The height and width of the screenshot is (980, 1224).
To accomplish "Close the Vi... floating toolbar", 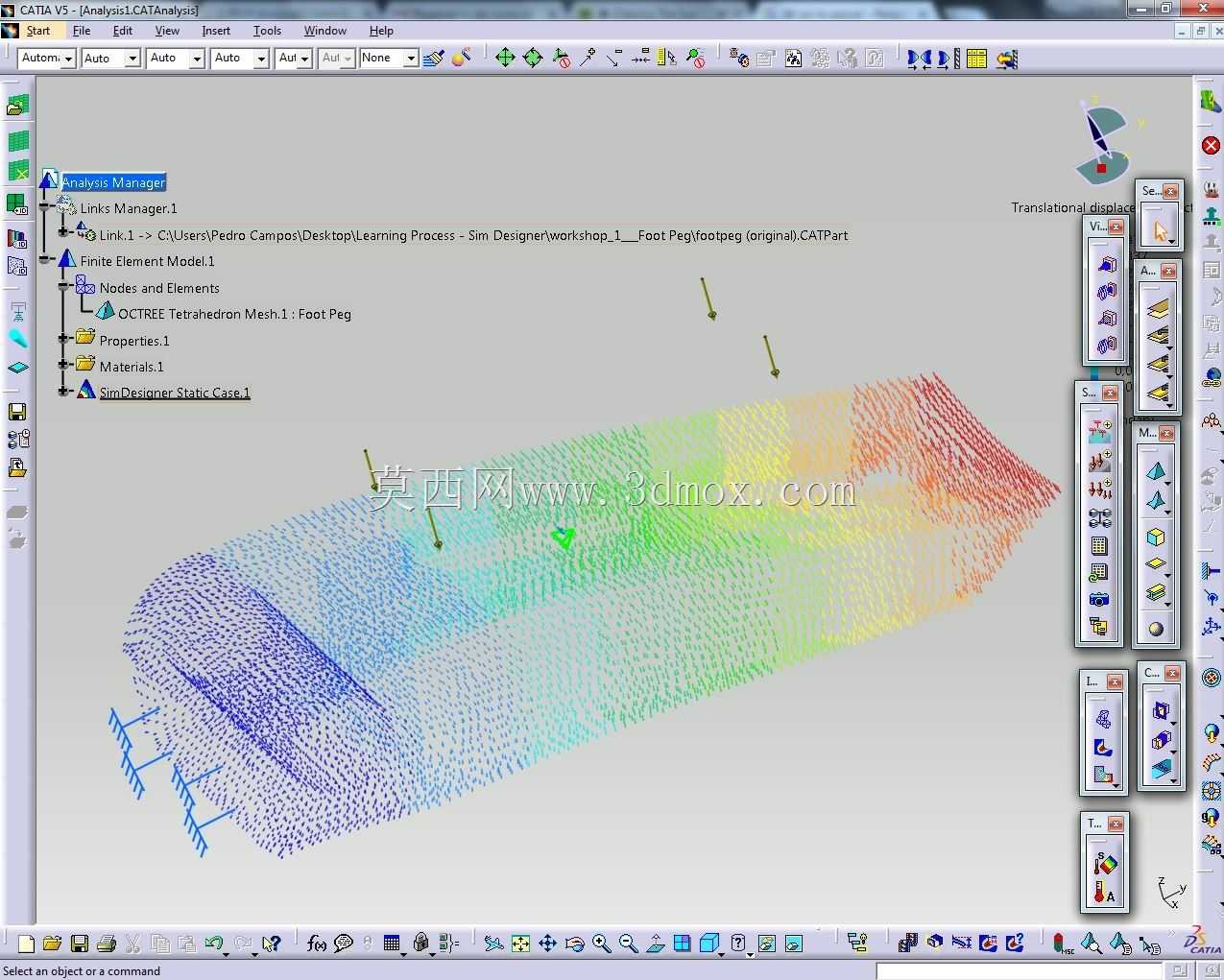I will coord(1116,227).
